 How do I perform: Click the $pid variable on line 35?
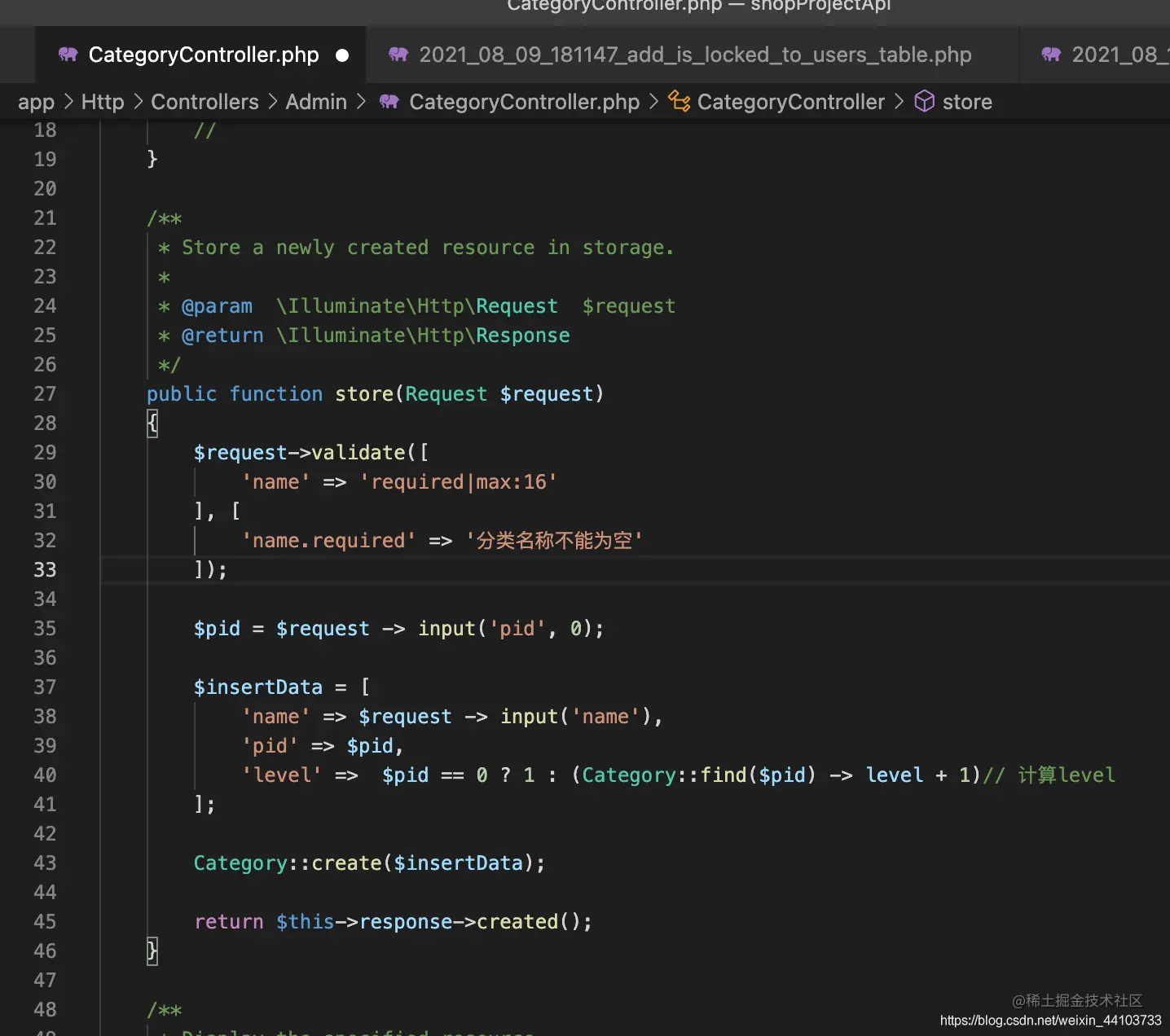(217, 629)
